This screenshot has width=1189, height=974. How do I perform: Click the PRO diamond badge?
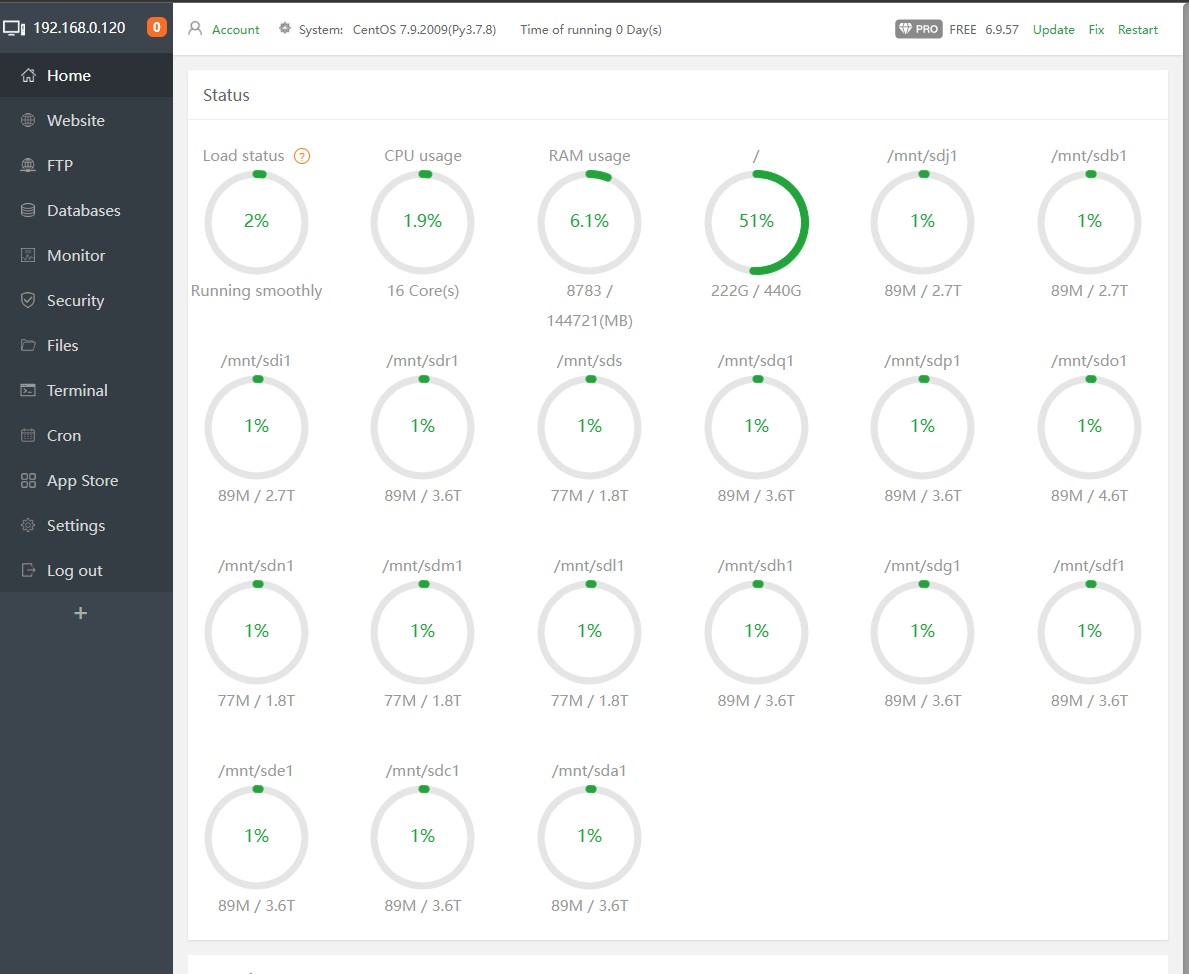918,30
